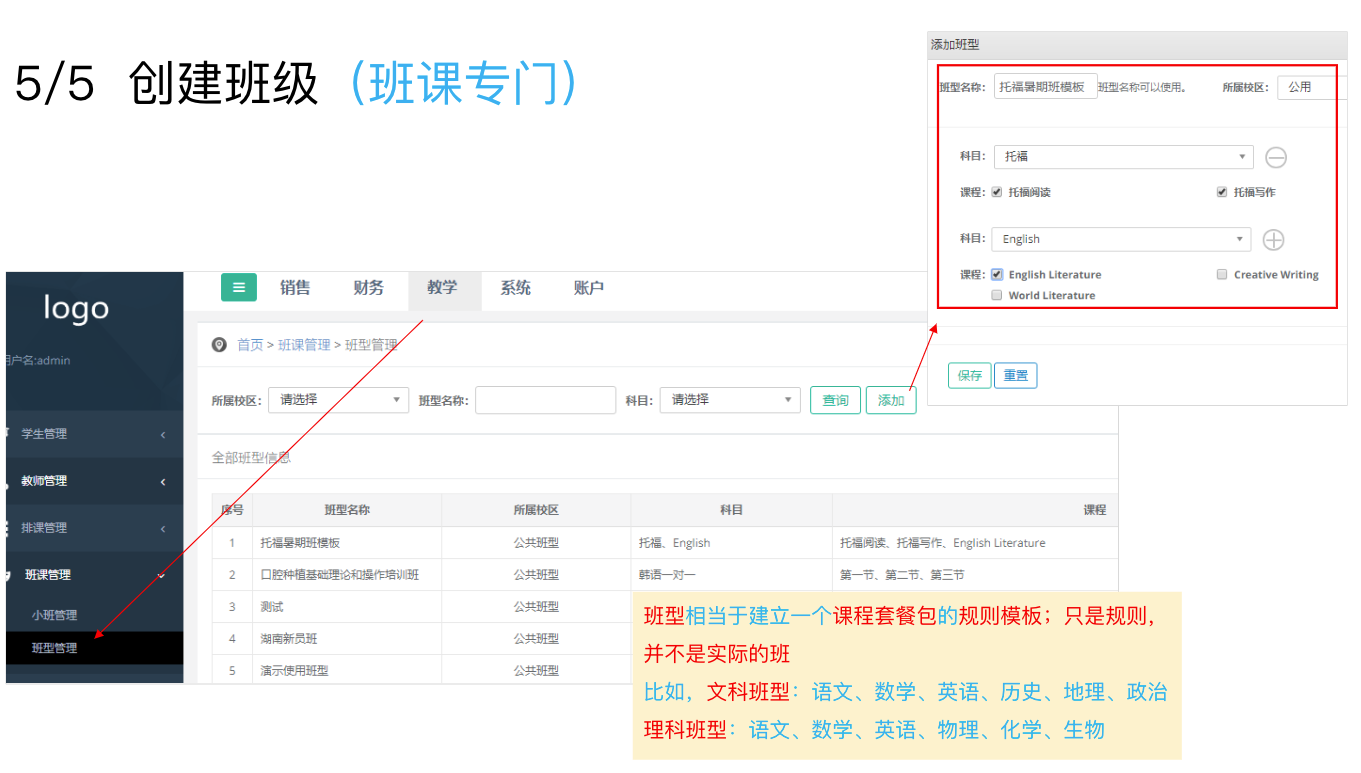Click the green hamburger menu button
This screenshot has width=1361, height=773.
pyautogui.click(x=239, y=288)
